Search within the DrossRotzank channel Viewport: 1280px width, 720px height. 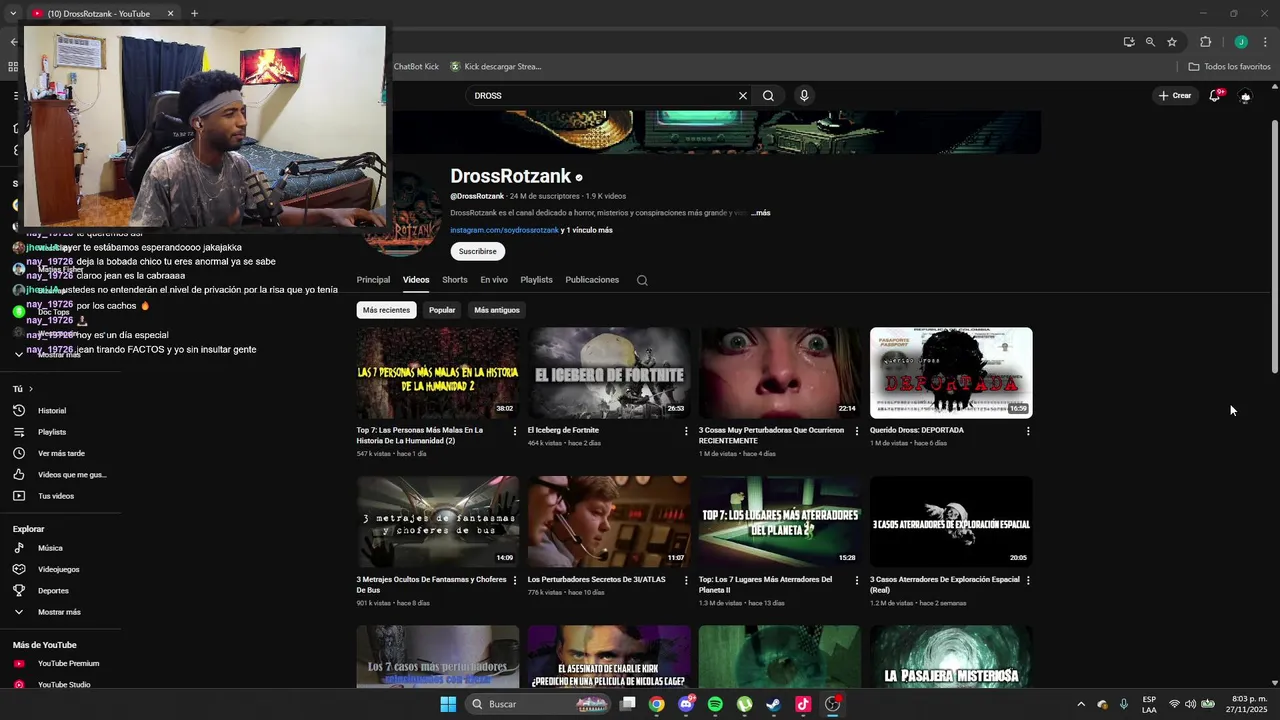(x=642, y=280)
